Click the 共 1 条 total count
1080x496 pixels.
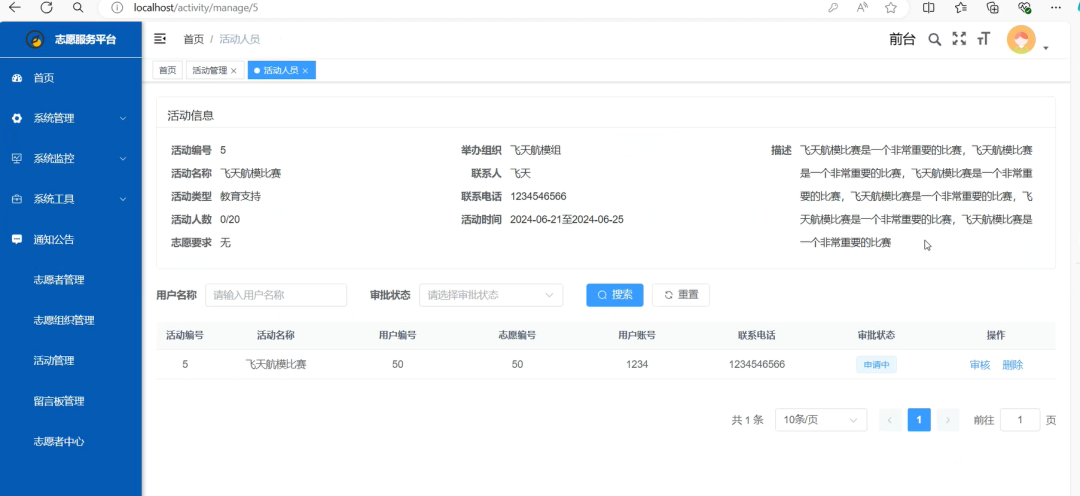coord(747,420)
